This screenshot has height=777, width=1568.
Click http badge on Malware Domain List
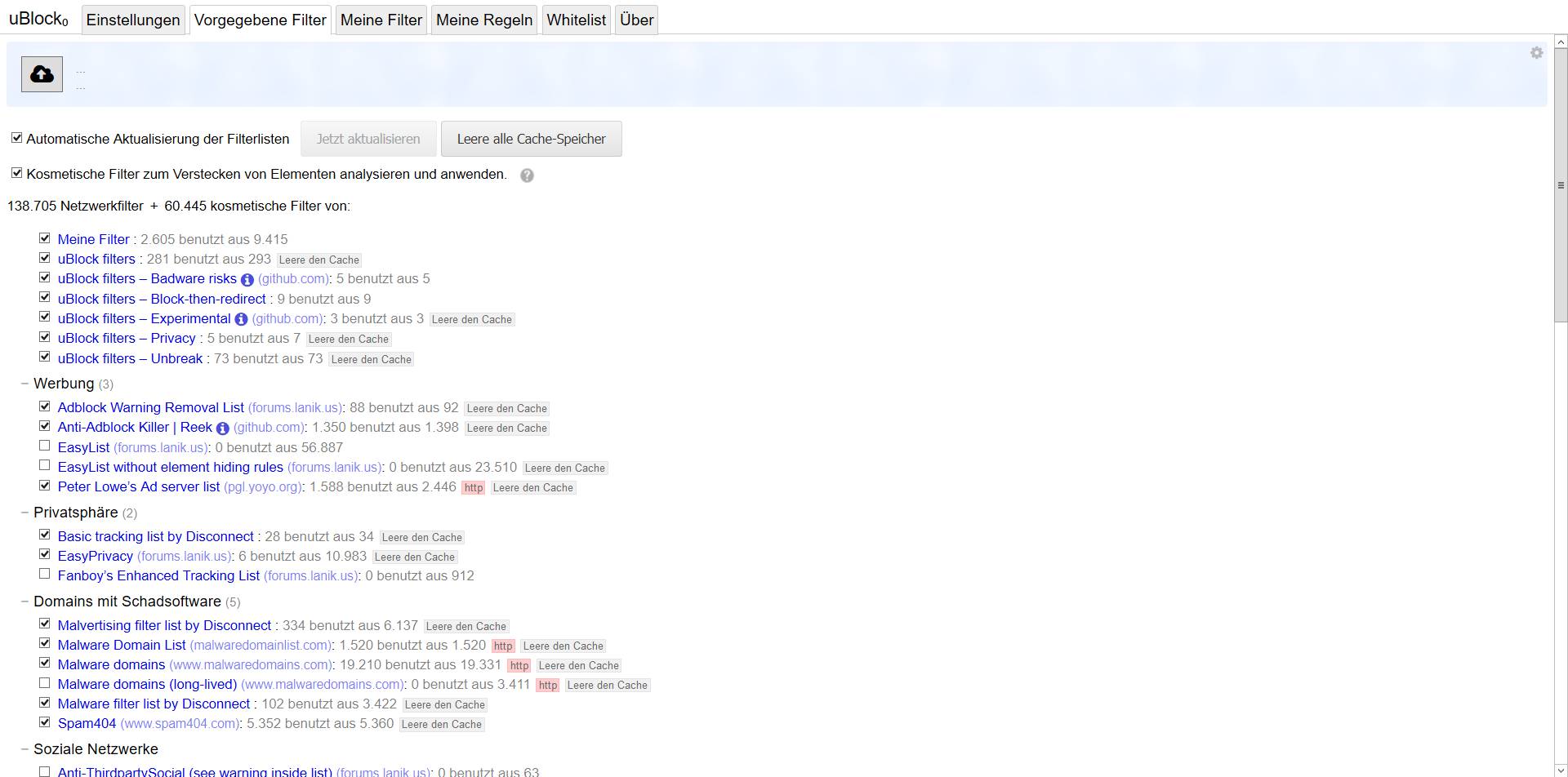coord(503,646)
